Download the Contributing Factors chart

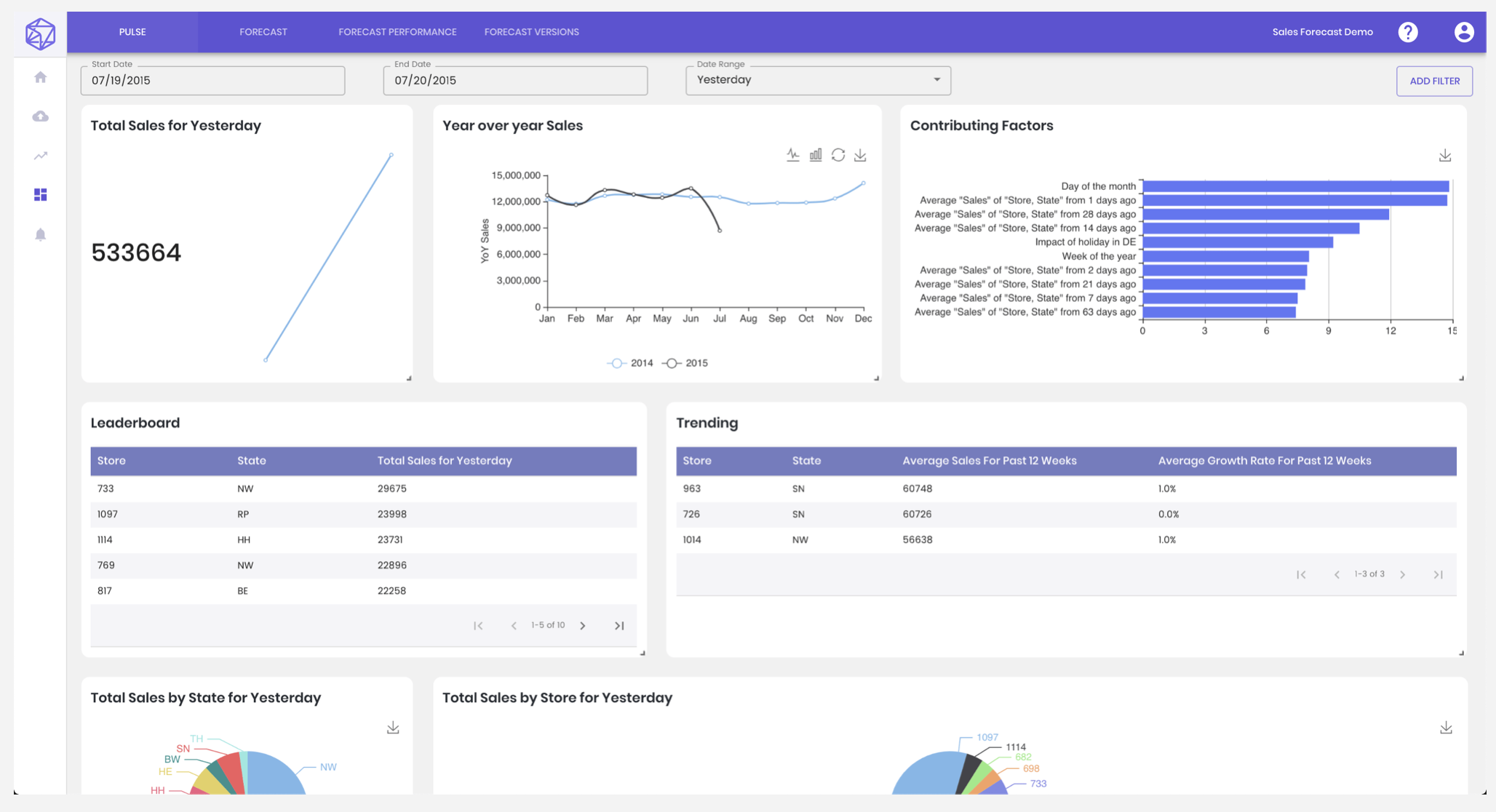click(x=1445, y=156)
